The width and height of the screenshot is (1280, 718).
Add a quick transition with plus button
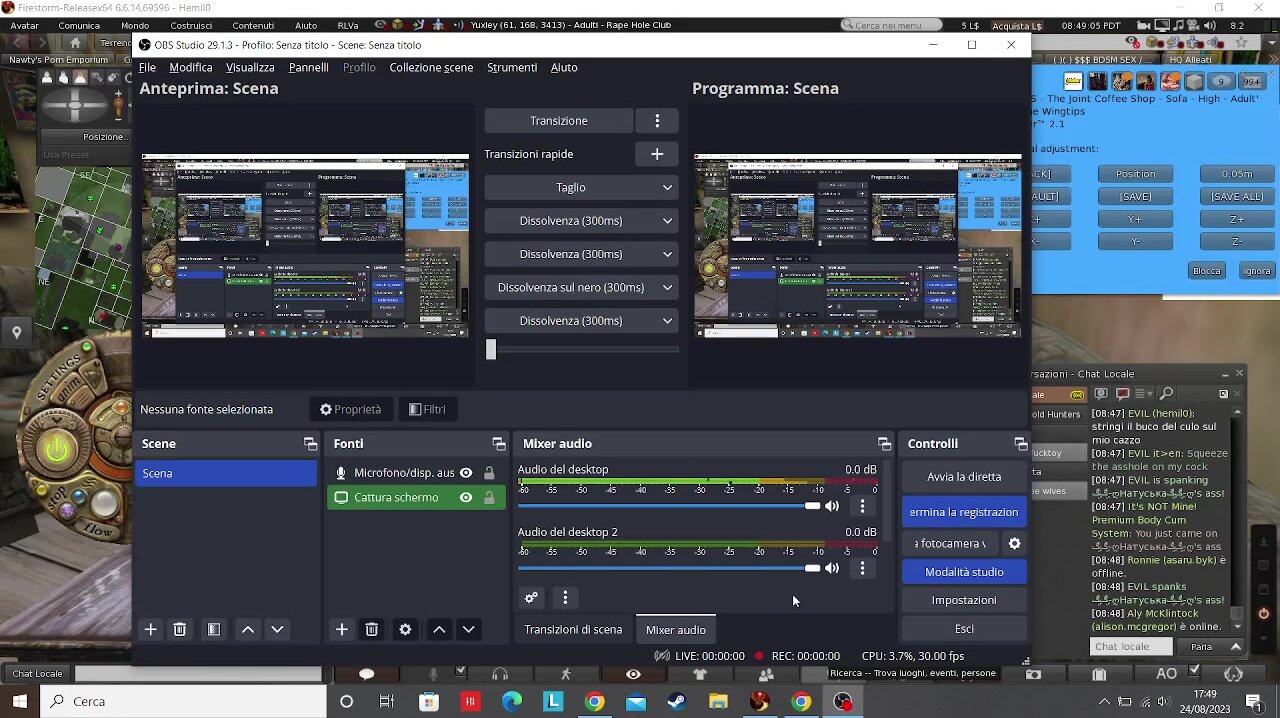(657, 154)
